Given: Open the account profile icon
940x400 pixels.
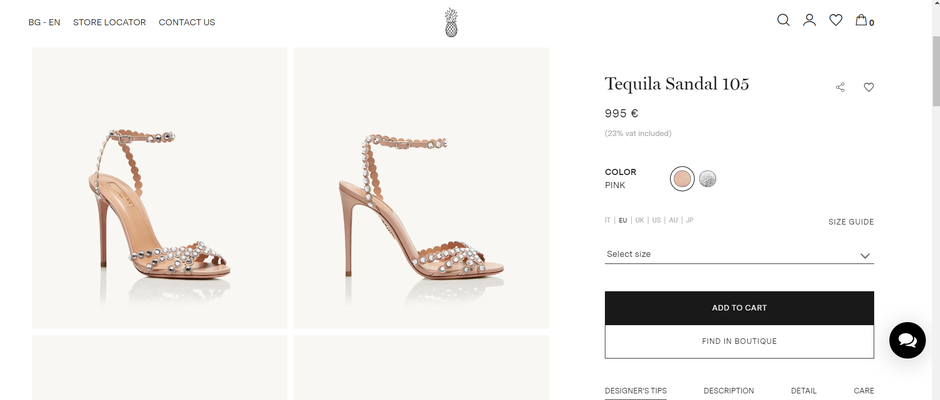Looking at the screenshot, I should [x=809, y=20].
